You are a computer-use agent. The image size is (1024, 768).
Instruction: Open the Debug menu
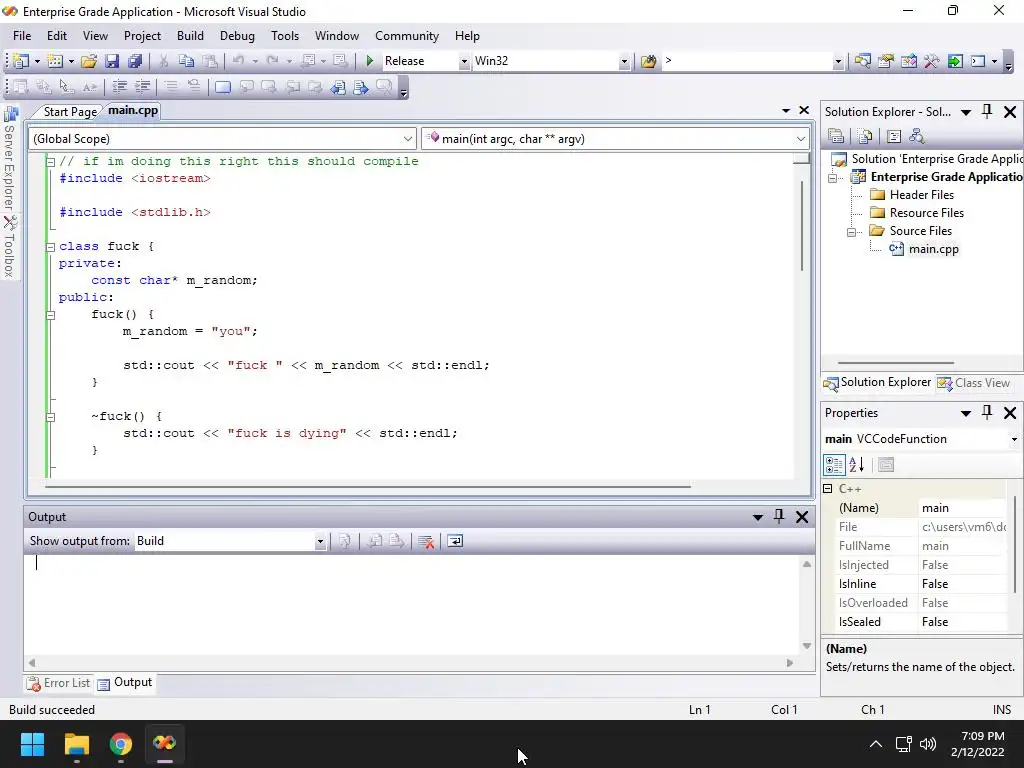237,36
